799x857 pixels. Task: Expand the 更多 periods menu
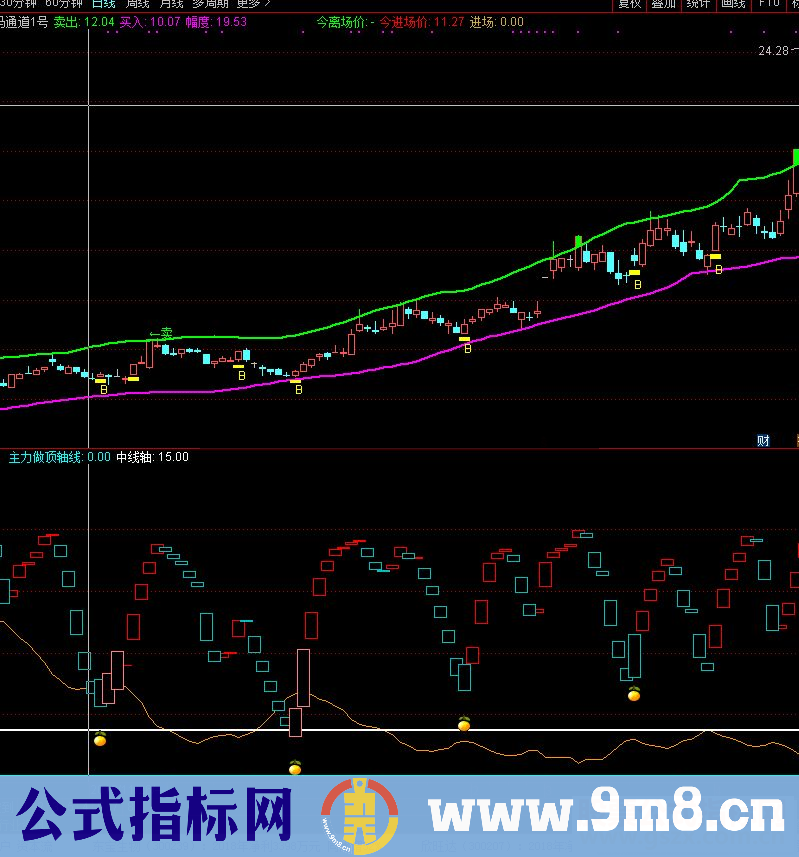[253, 4]
